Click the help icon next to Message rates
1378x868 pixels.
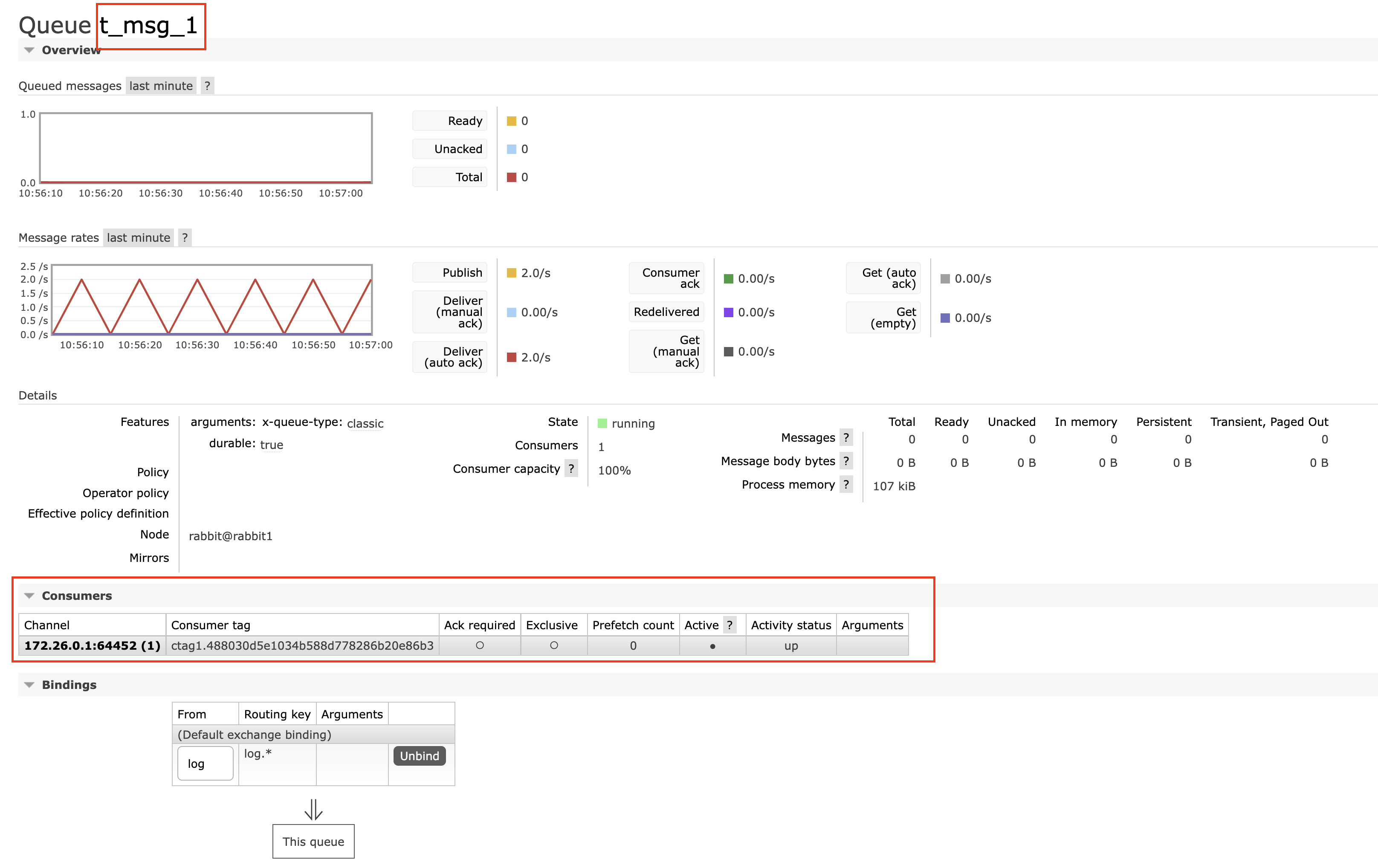tap(184, 237)
